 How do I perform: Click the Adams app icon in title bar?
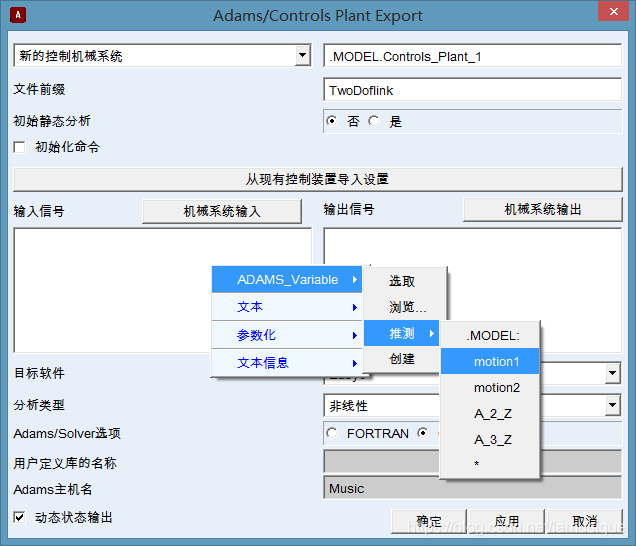tap(18, 15)
